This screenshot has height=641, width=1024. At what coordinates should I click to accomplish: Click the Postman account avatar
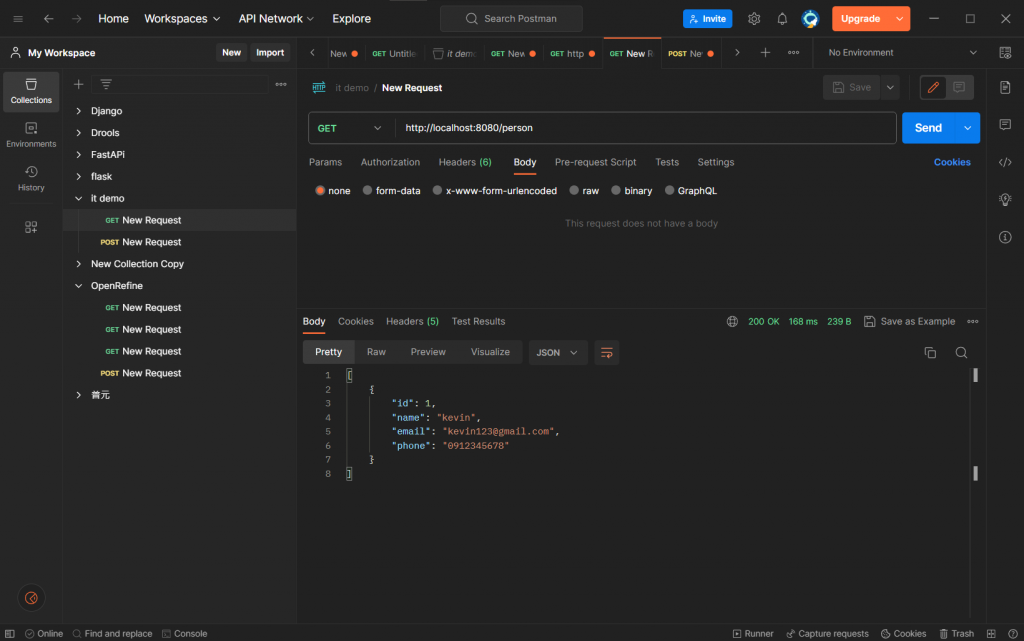point(810,19)
